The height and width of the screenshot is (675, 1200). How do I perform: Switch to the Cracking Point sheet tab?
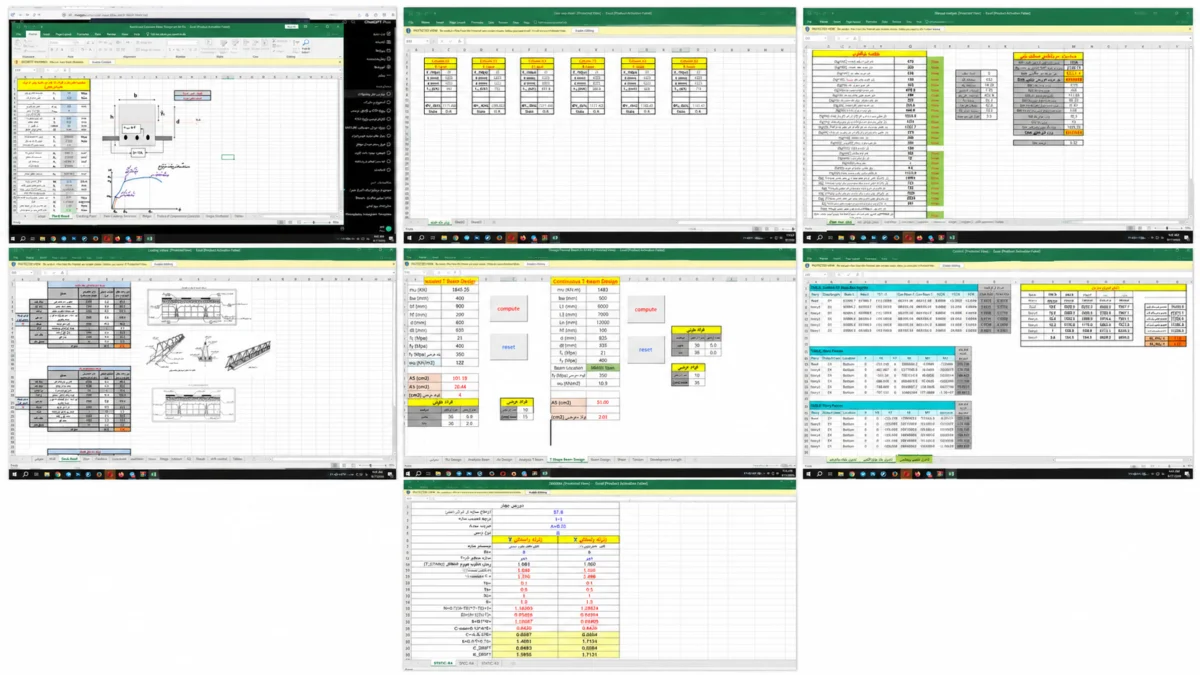[x=87, y=215]
